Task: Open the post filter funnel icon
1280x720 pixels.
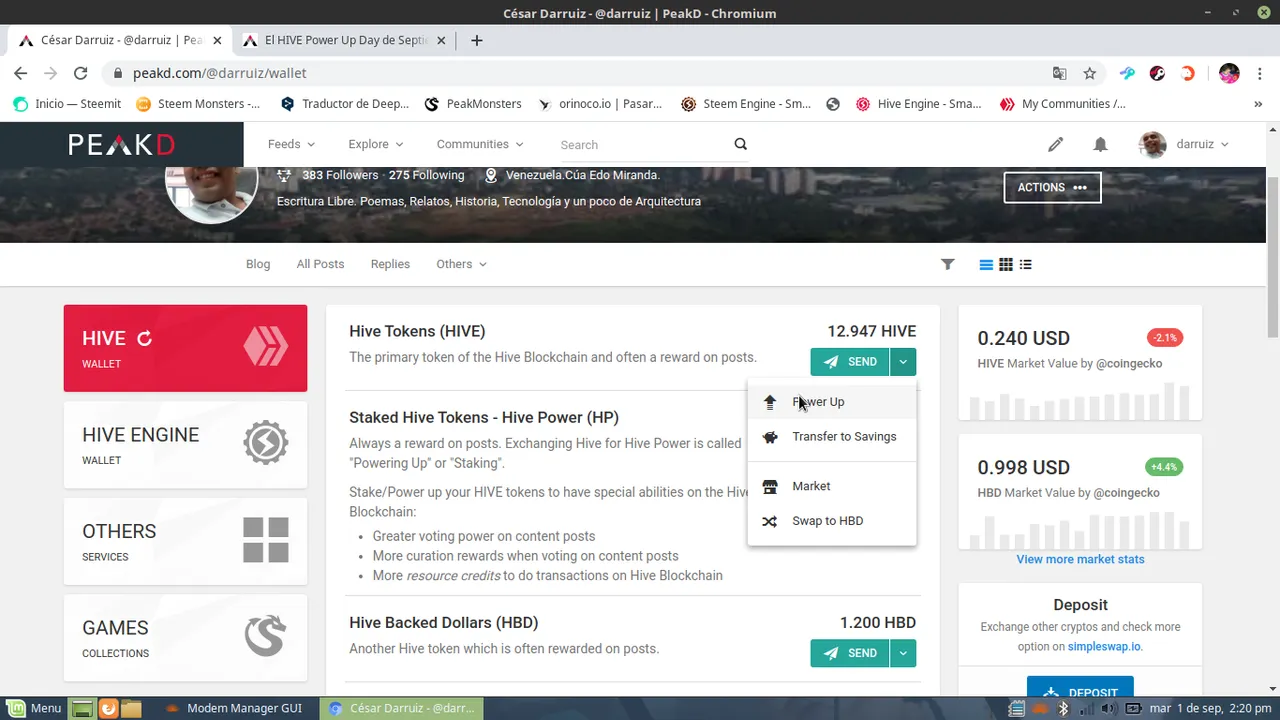Action: tap(948, 264)
